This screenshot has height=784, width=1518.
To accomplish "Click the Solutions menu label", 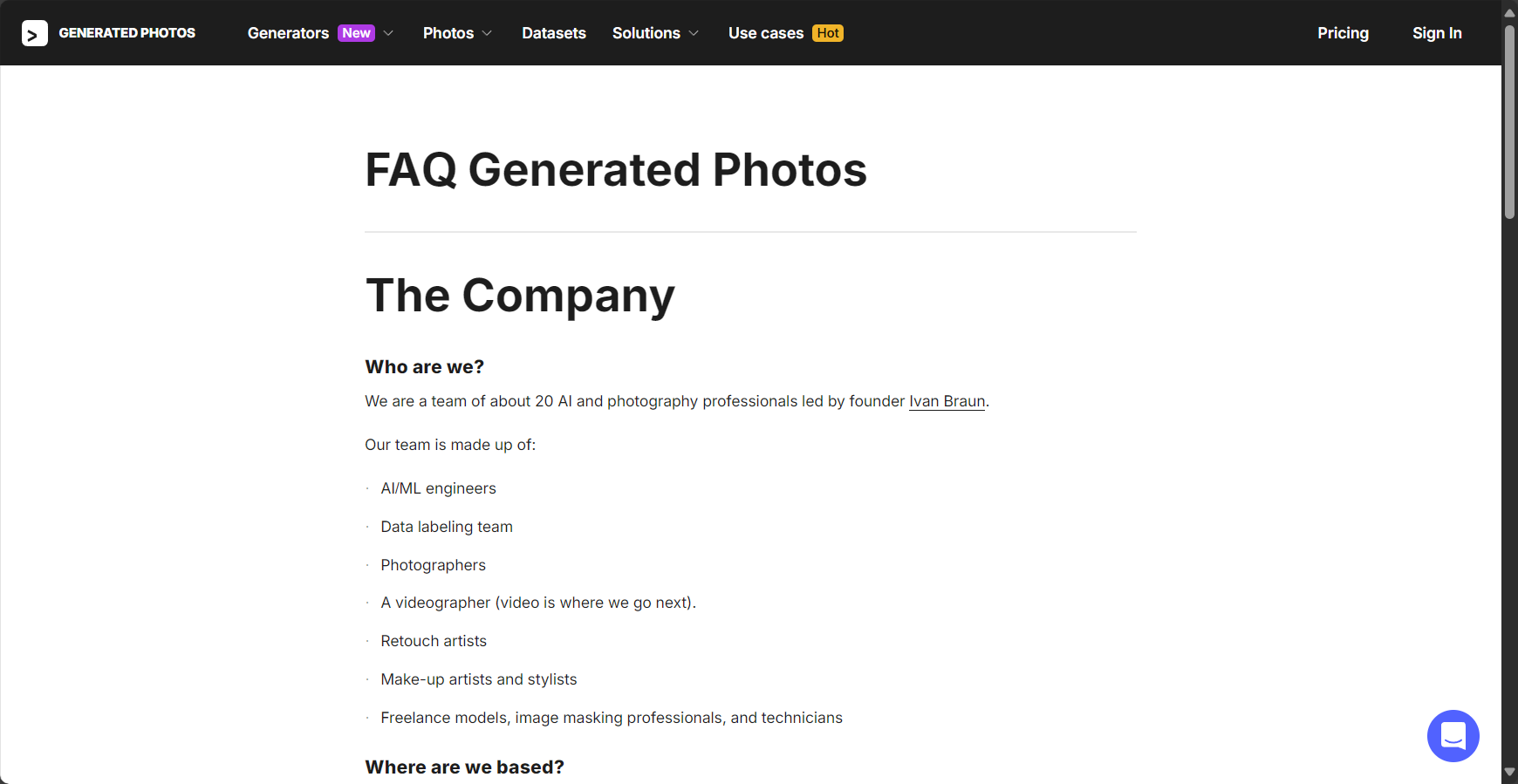I will (x=646, y=33).
